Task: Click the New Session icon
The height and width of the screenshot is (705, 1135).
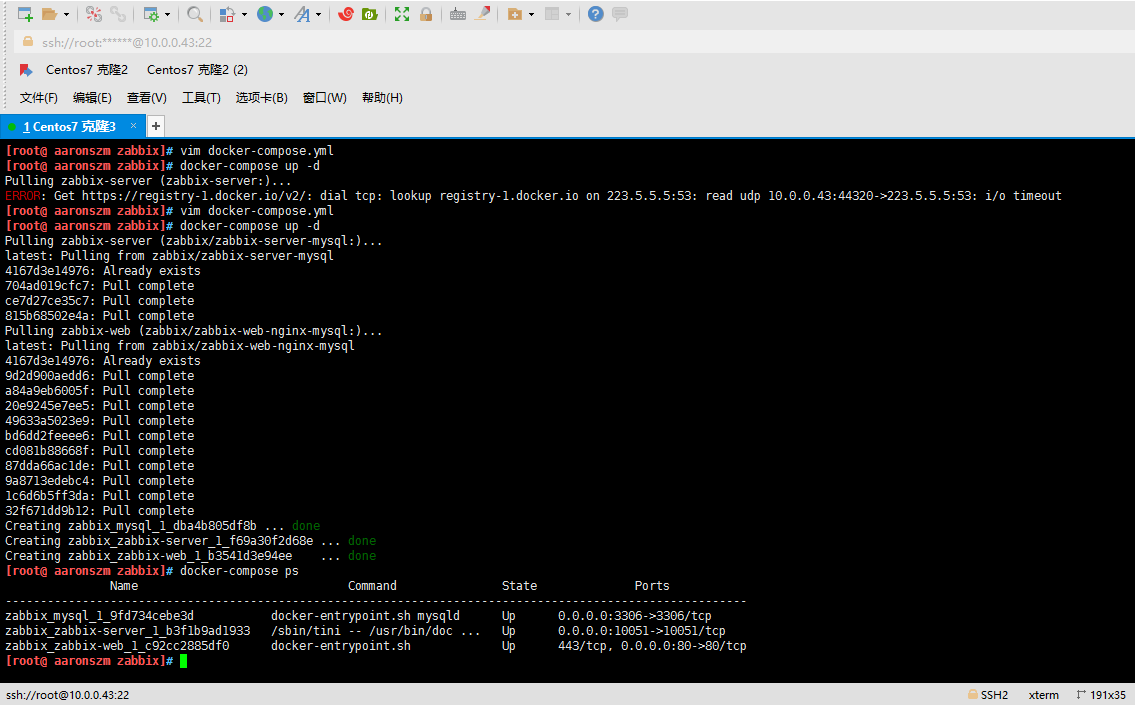Action: pyautogui.click(x=25, y=14)
